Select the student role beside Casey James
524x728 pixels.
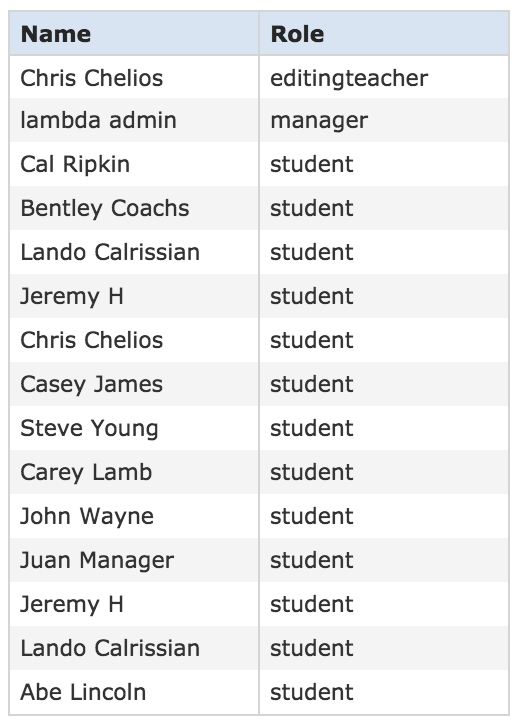(311, 384)
